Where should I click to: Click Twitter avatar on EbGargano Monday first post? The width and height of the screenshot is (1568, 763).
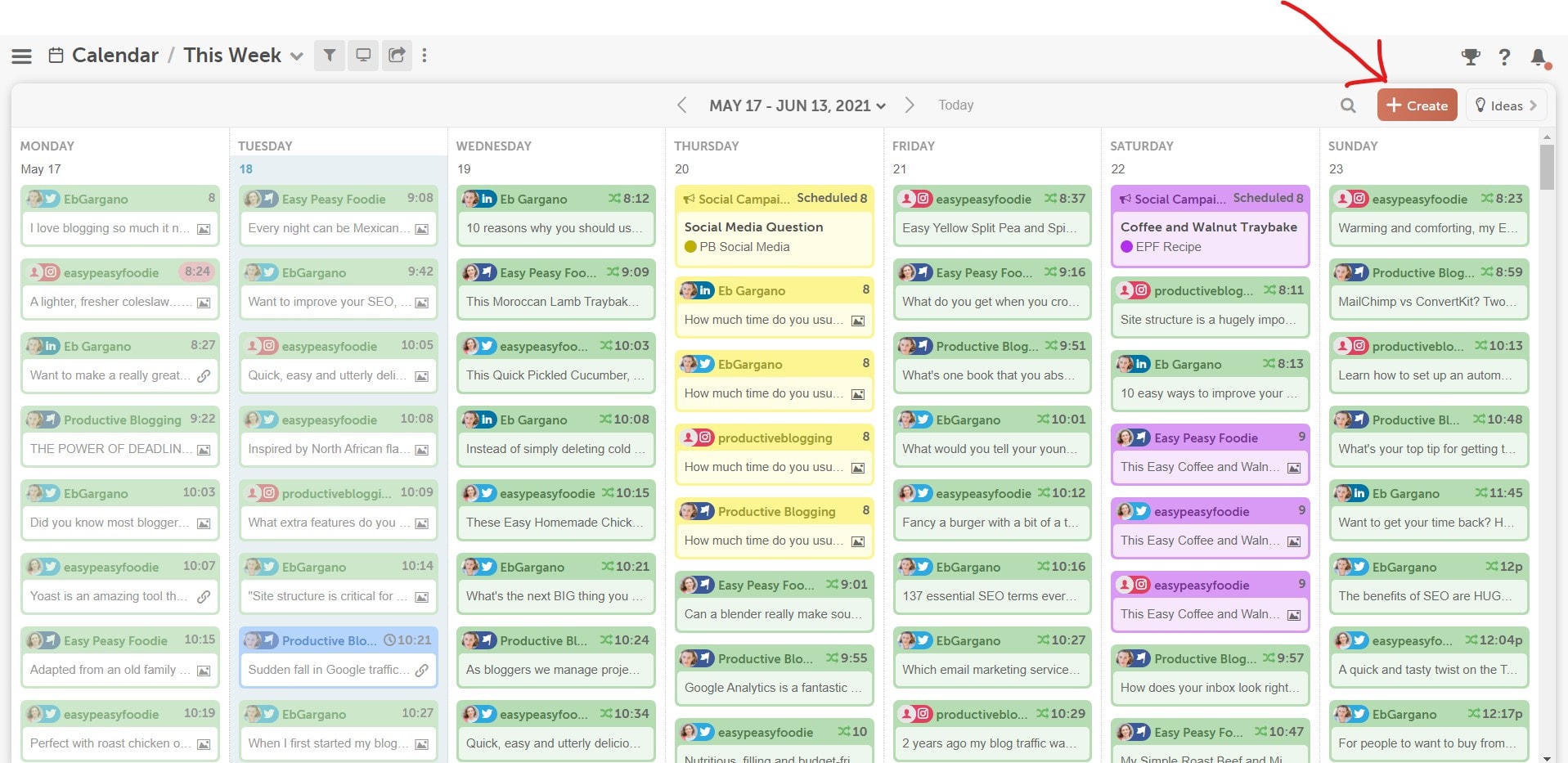[x=43, y=199]
